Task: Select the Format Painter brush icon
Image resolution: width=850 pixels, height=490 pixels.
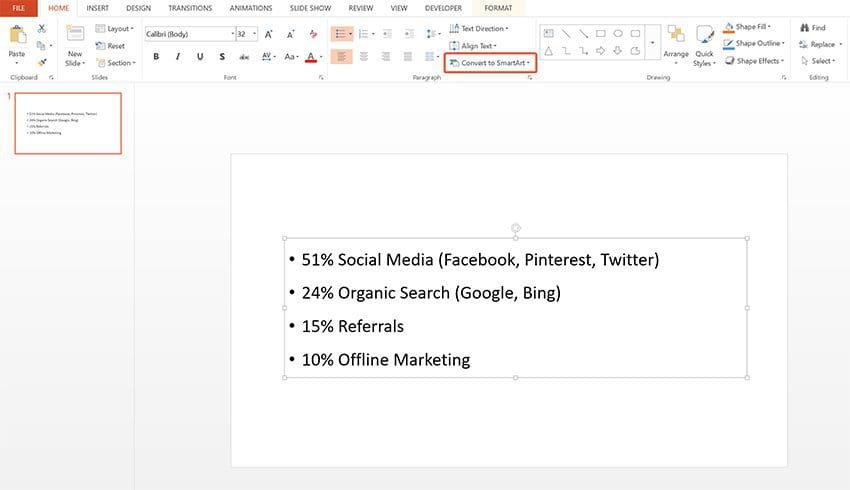Action: [x=42, y=62]
